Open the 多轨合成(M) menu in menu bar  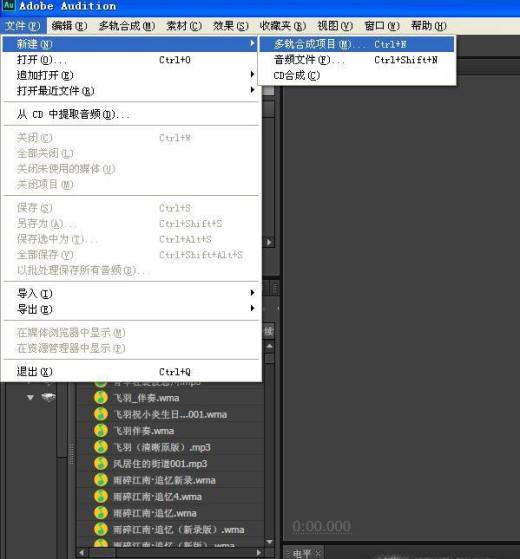pos(127,26)
